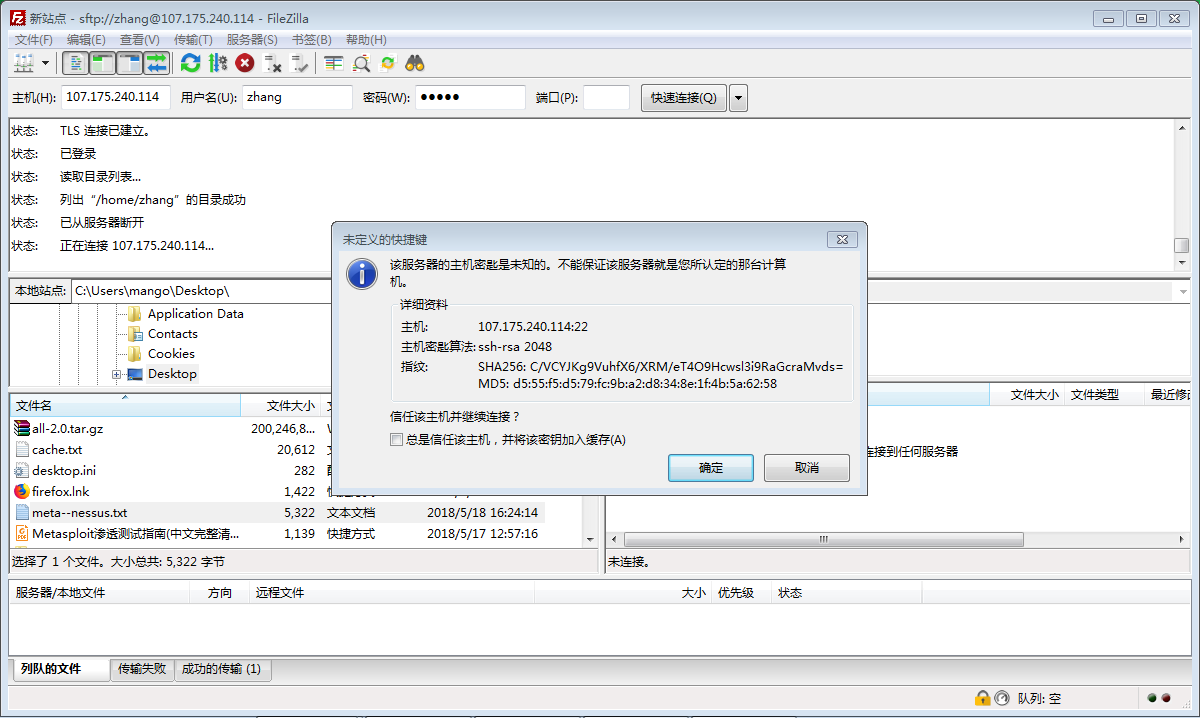Switch to the 列队的文件 tab
Screen dimensions: 1200x718
pos(59,669)
